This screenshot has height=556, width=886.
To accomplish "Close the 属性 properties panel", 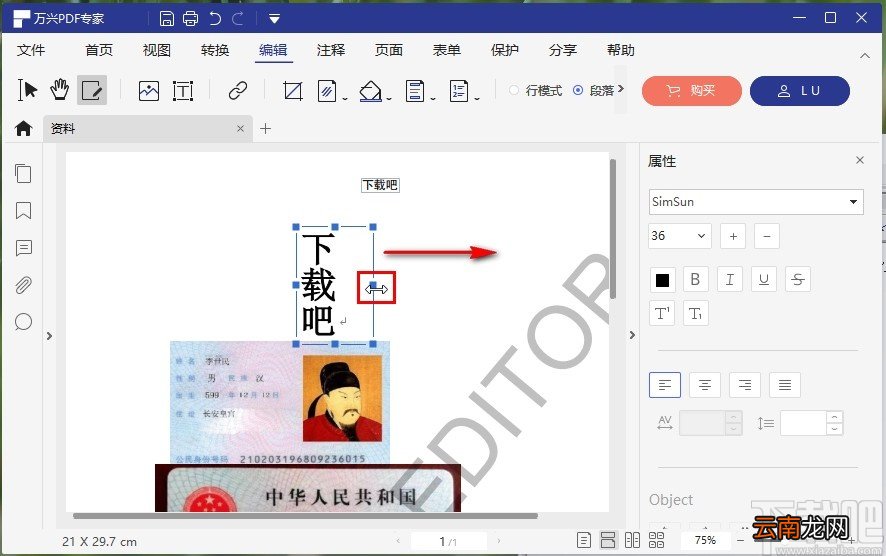I will [x=860, y=160].
